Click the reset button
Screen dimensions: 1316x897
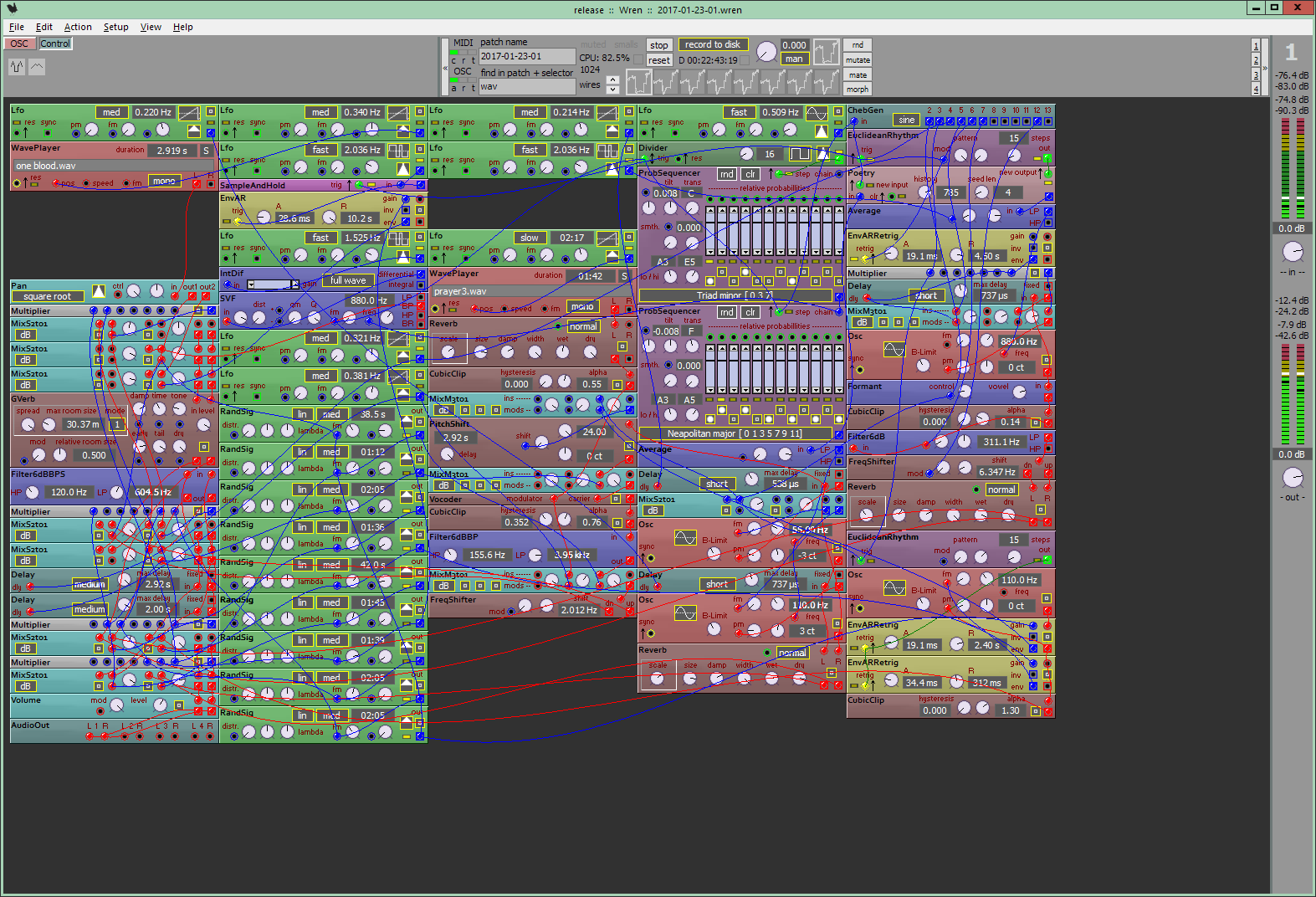[x=659, y=60]
